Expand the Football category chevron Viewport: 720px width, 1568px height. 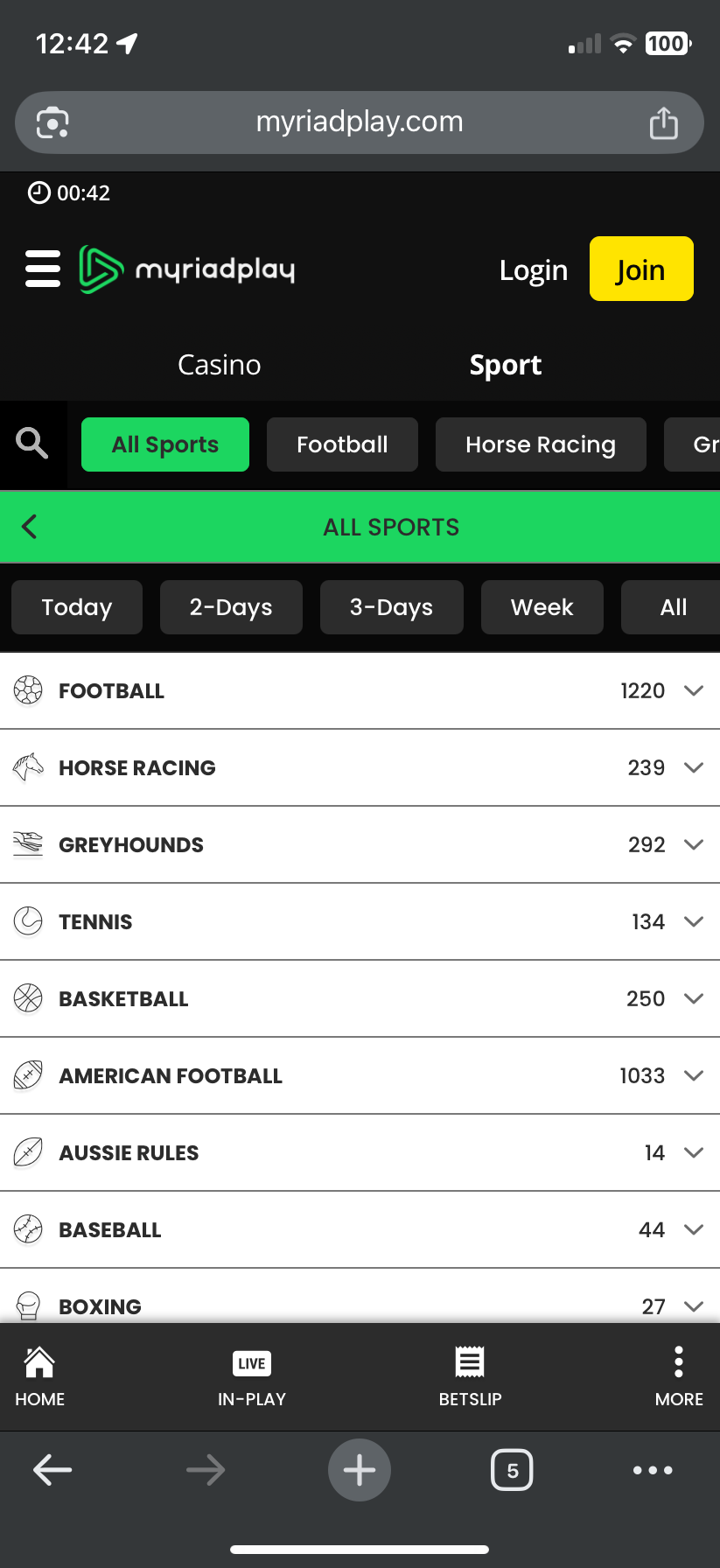coord(694,691)
